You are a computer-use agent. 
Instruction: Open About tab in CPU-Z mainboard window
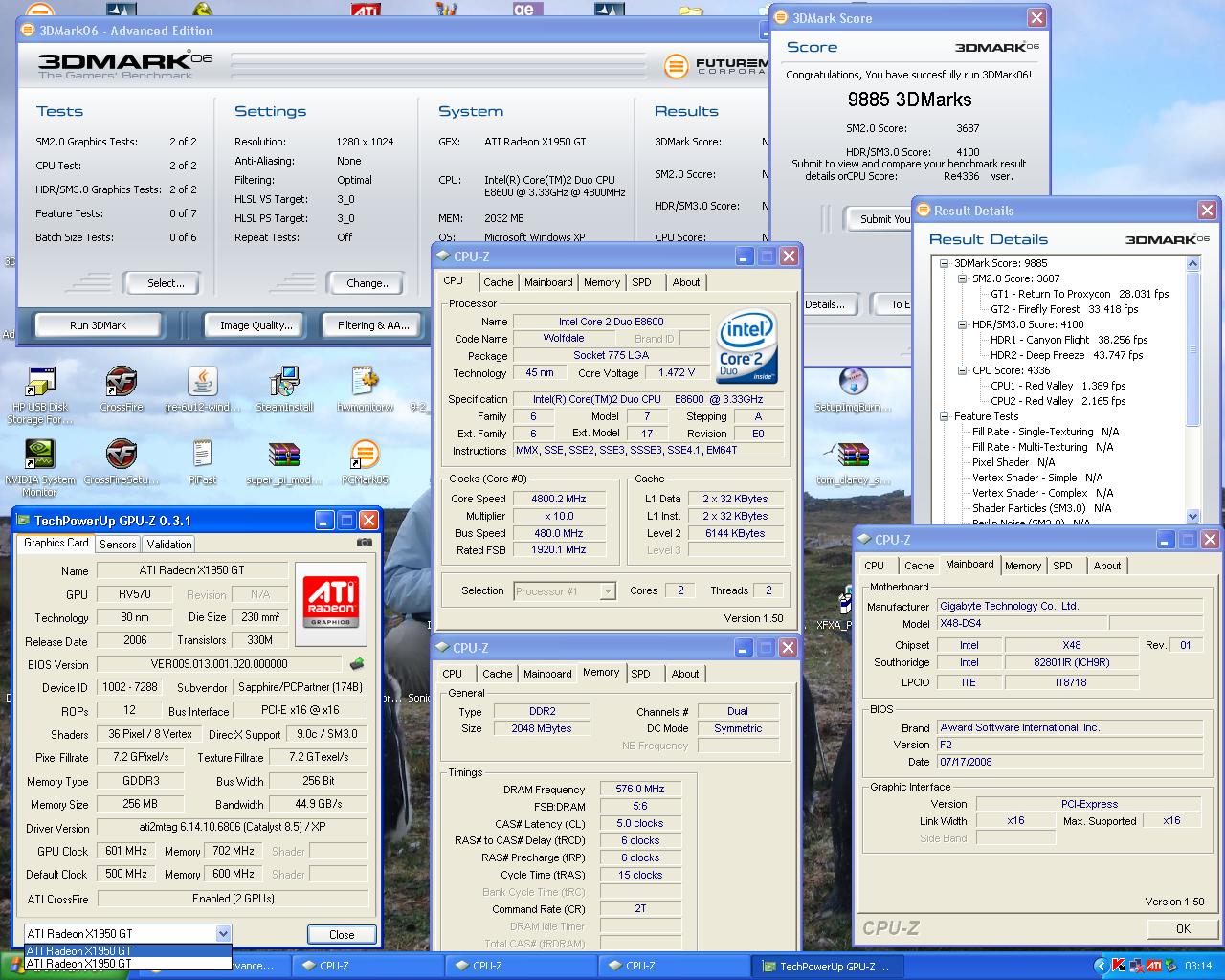(1107, 566)
